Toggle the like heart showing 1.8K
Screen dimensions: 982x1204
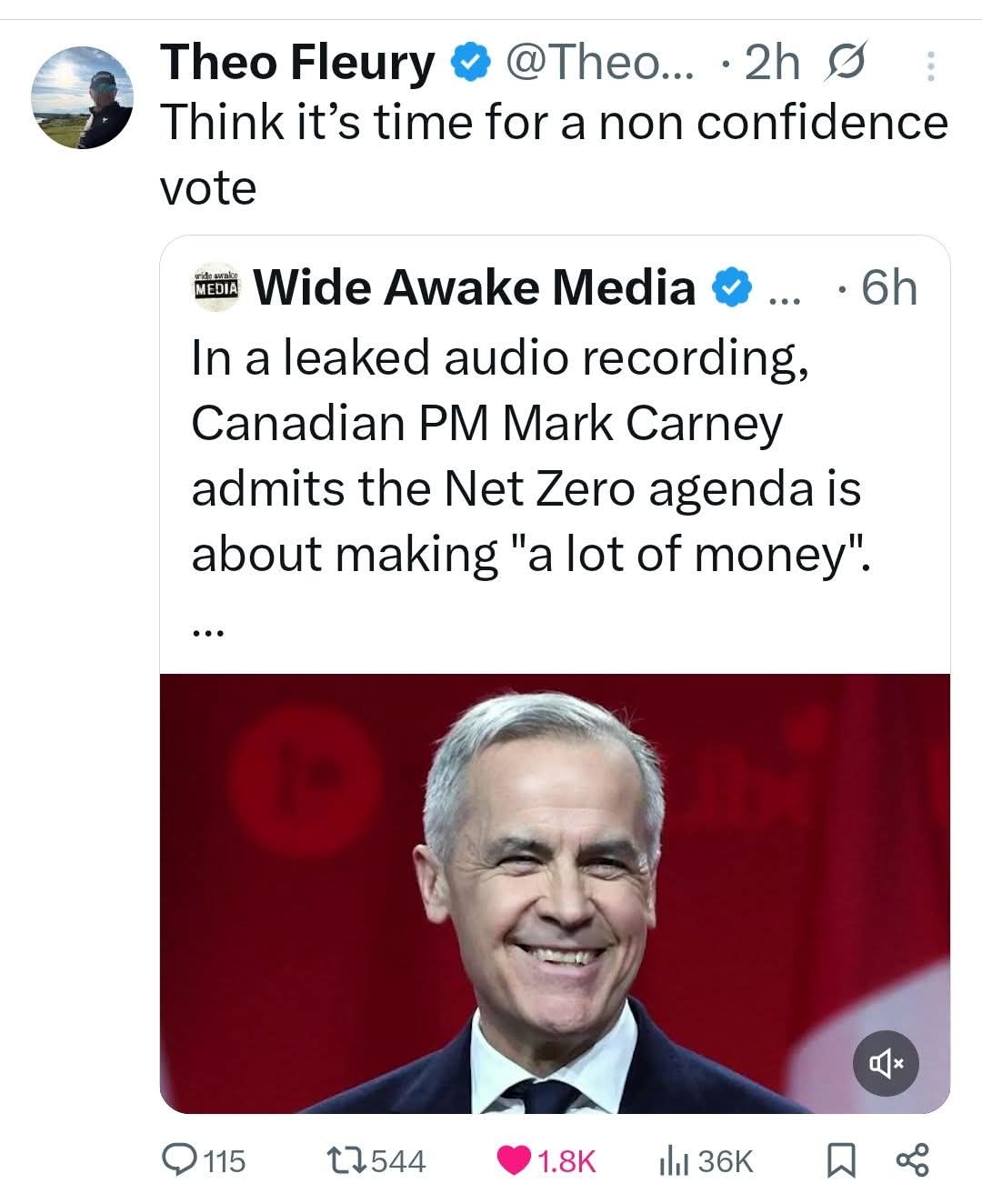(516, 1159)
